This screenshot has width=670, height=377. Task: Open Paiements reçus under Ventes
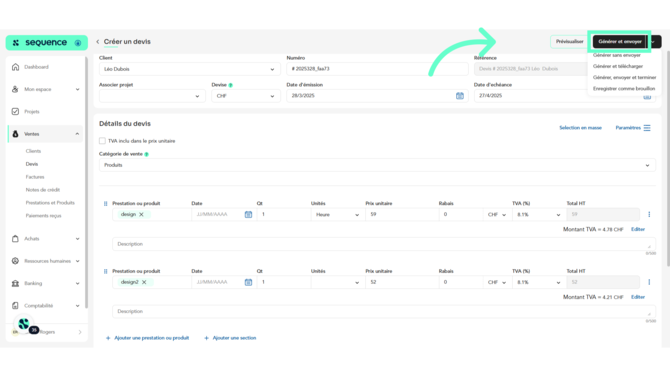pos(44,216)
